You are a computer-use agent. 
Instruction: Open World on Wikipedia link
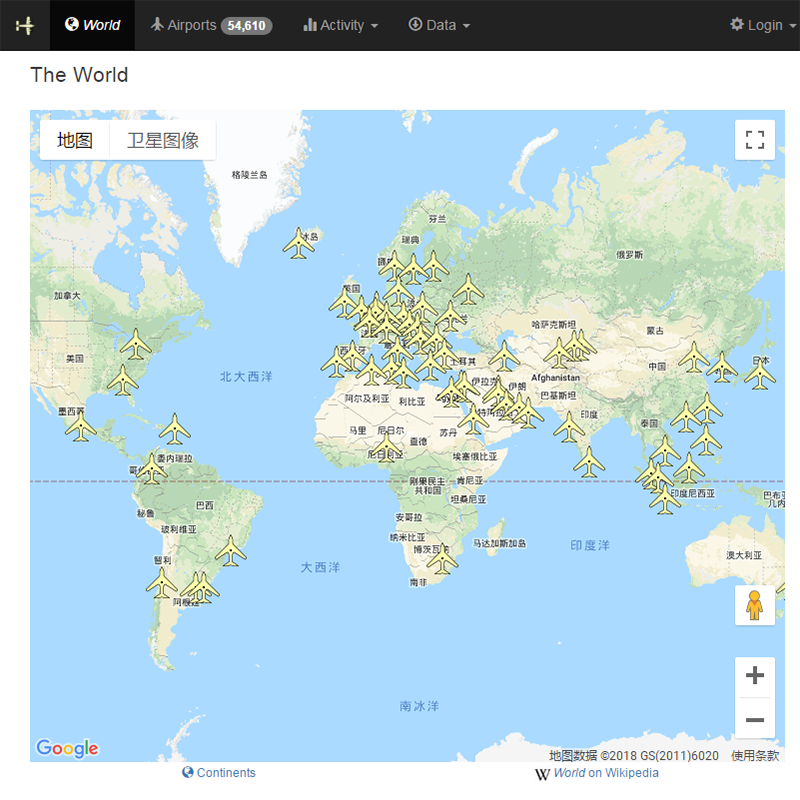click(x=598, y=773)
